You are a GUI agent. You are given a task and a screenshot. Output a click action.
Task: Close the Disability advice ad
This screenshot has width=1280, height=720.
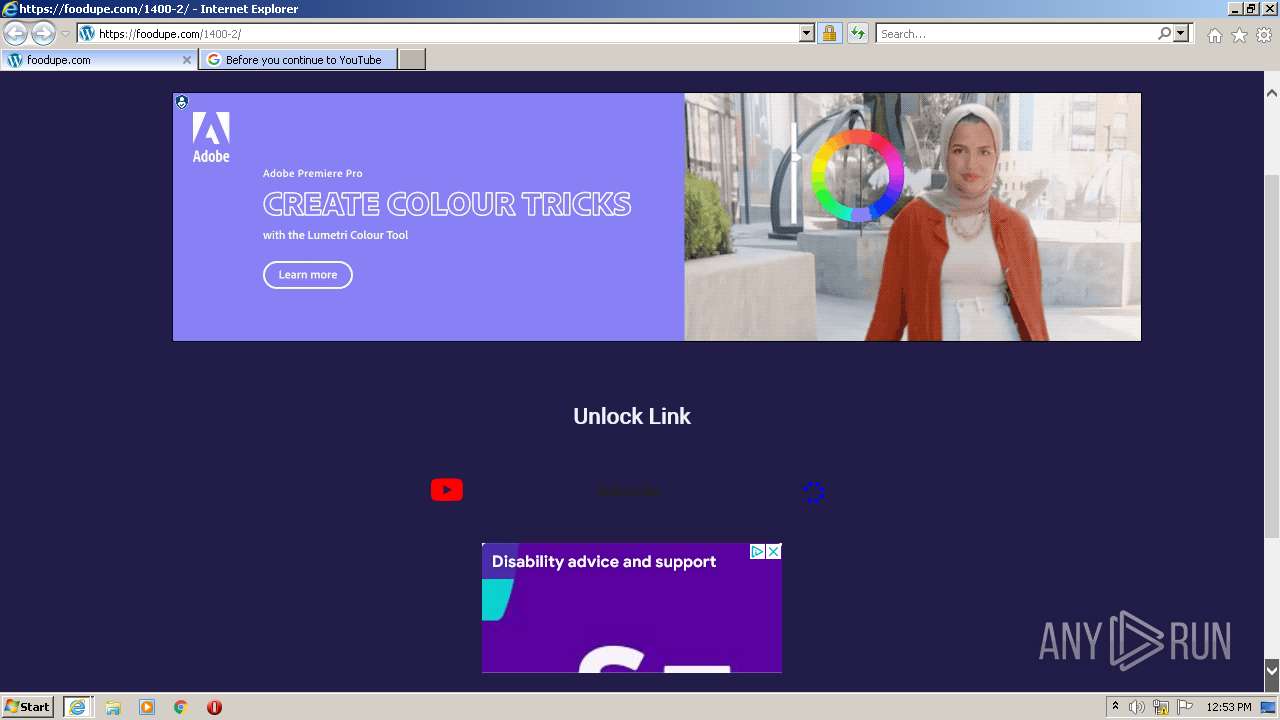(x=773, y=552)
